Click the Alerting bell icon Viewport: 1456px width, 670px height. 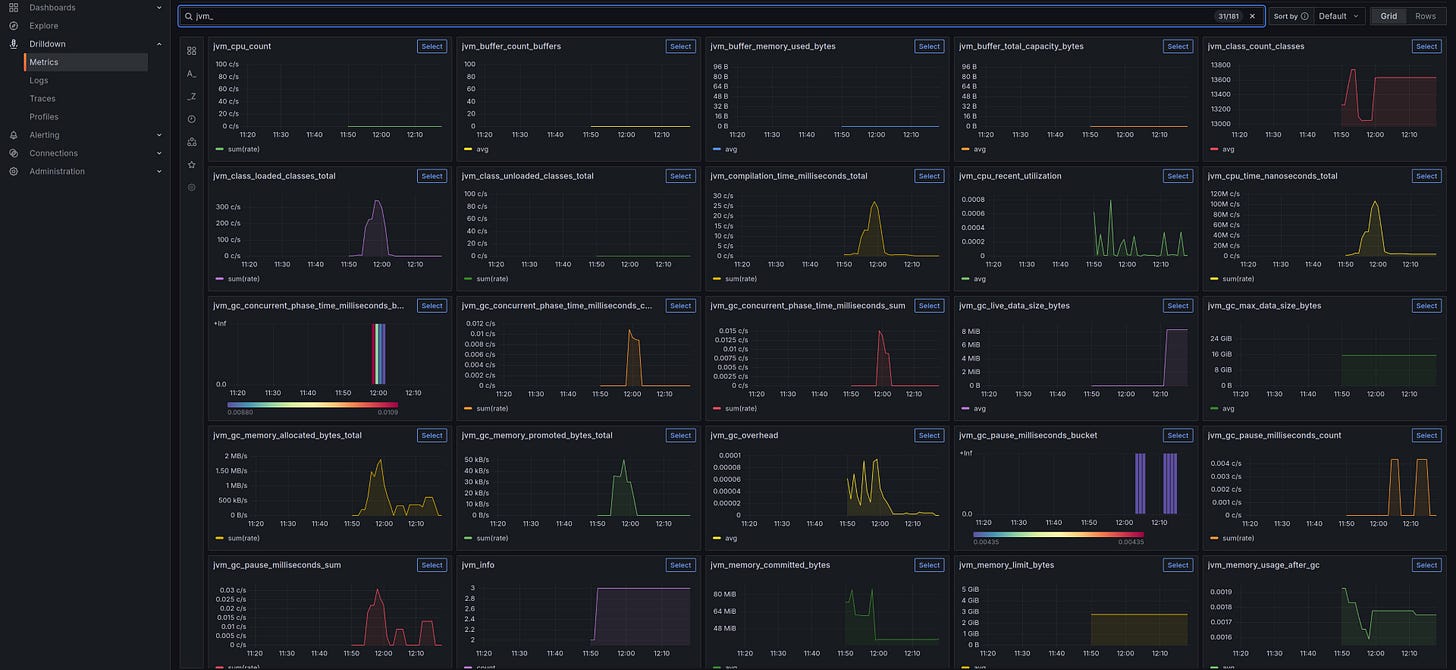click(x=12, y=135)
